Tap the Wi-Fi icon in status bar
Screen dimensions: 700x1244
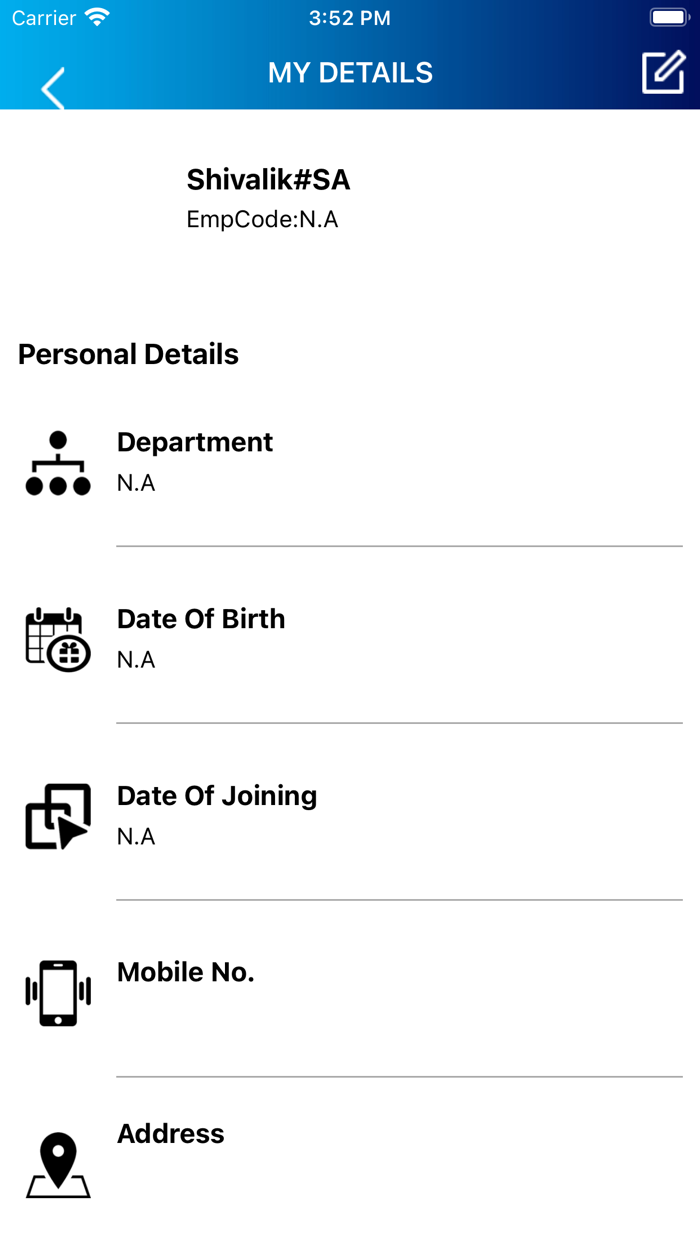[x=97, y=18]
